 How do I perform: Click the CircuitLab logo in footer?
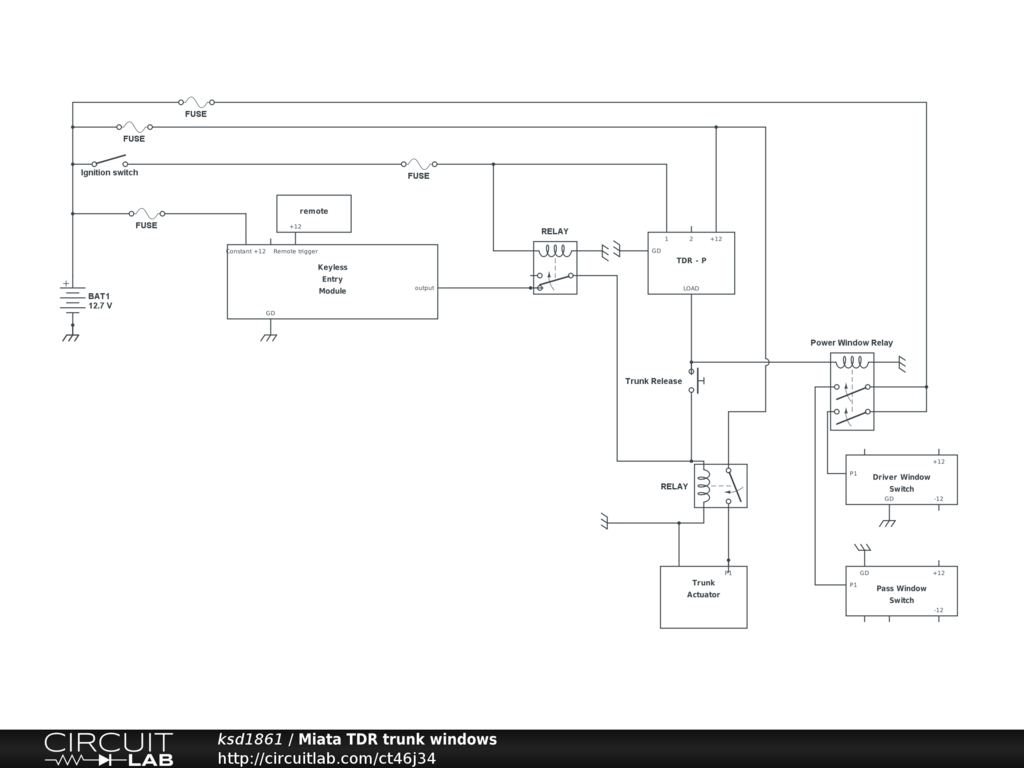[x=108, y=749]
